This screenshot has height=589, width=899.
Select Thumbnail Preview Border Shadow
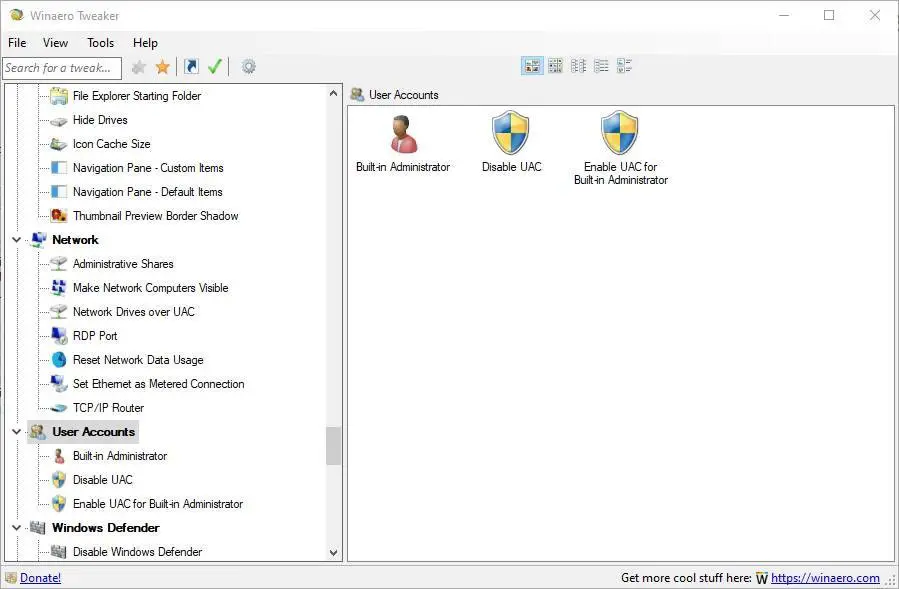[155, 216]
